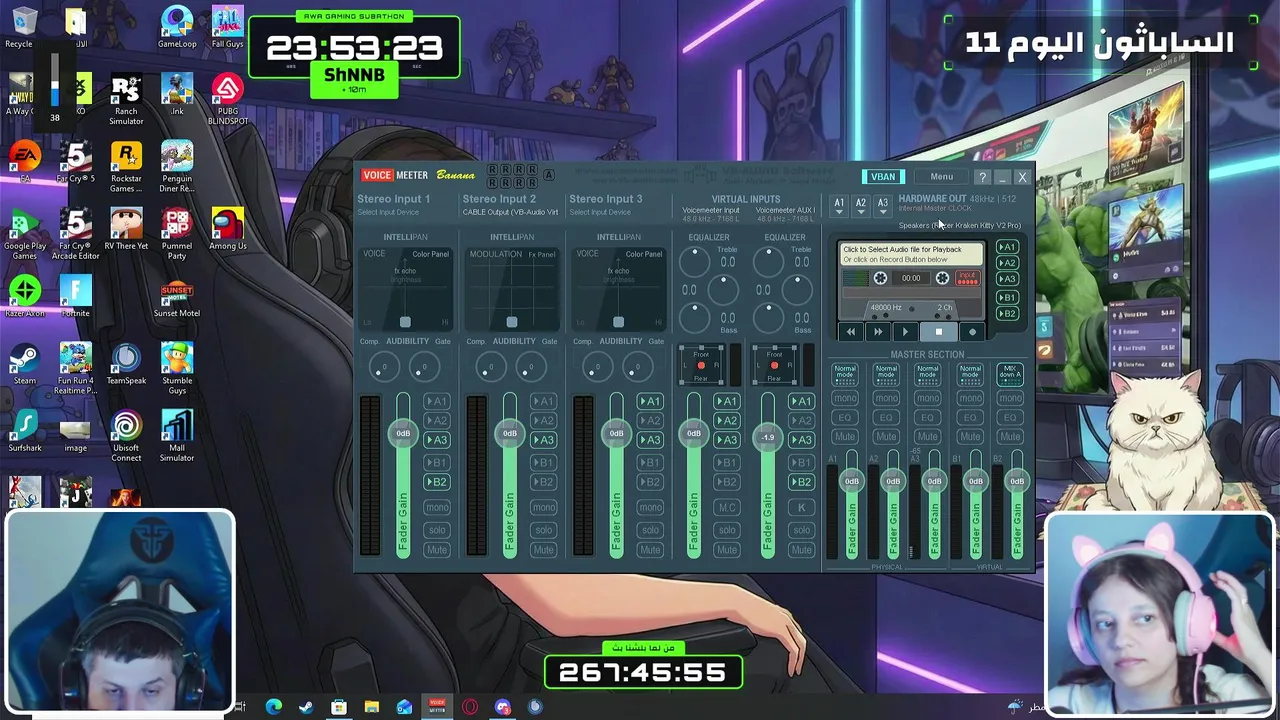
Task: Click Voicemeeter AUX fader at -1.9
Action: click(x=768, y=437)
